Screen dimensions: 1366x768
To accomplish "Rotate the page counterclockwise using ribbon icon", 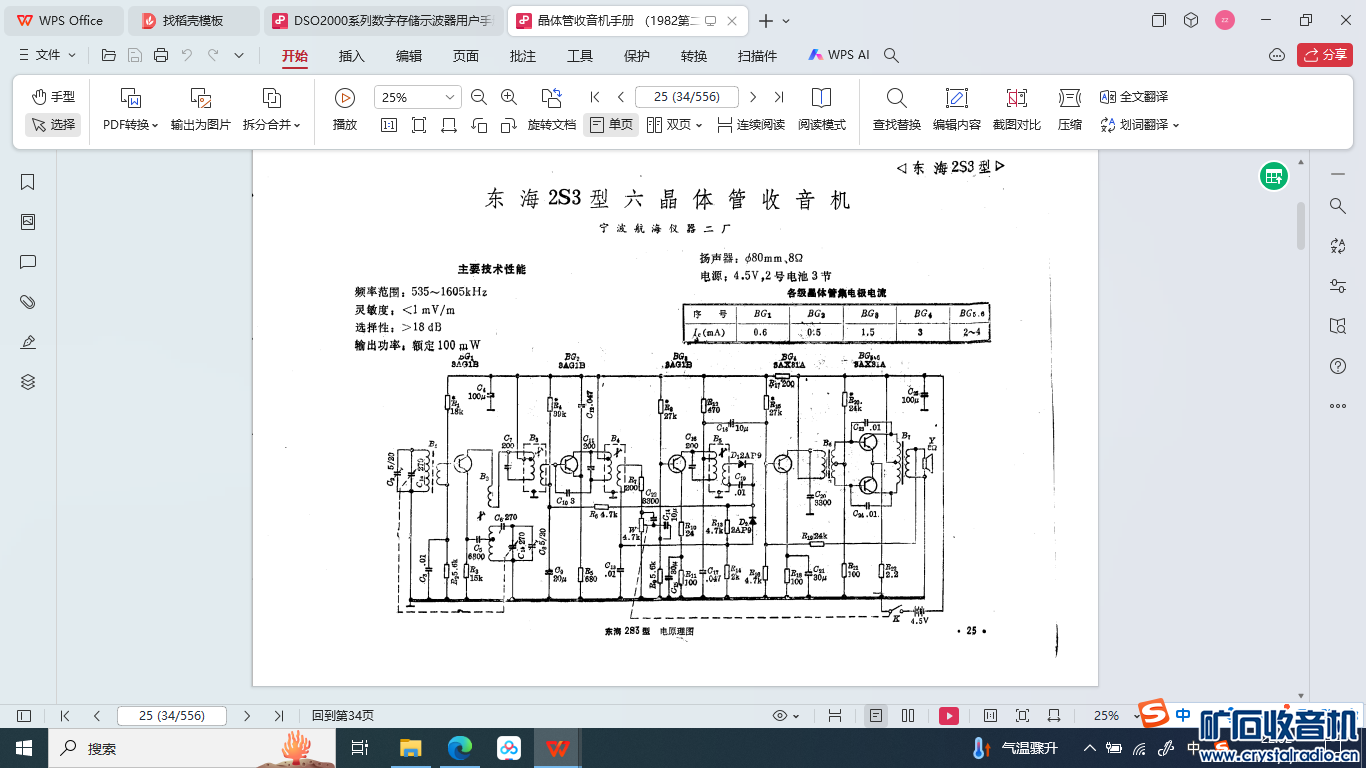I will pos(479,125).
